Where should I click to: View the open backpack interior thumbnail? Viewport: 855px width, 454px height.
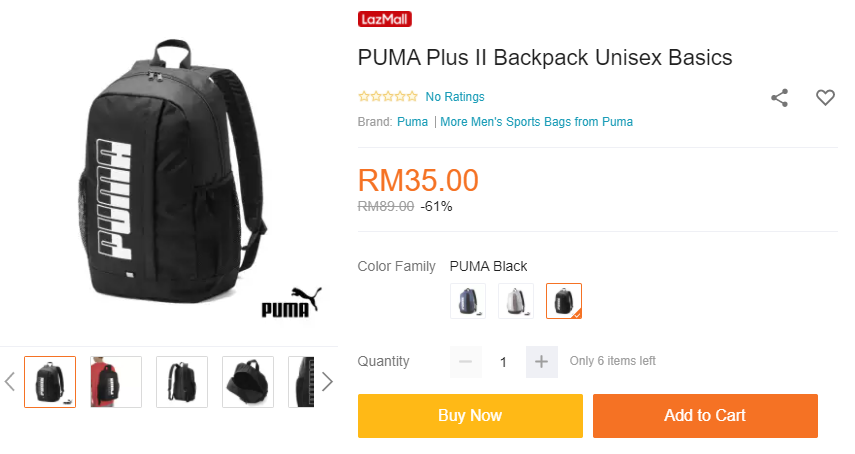248,382
